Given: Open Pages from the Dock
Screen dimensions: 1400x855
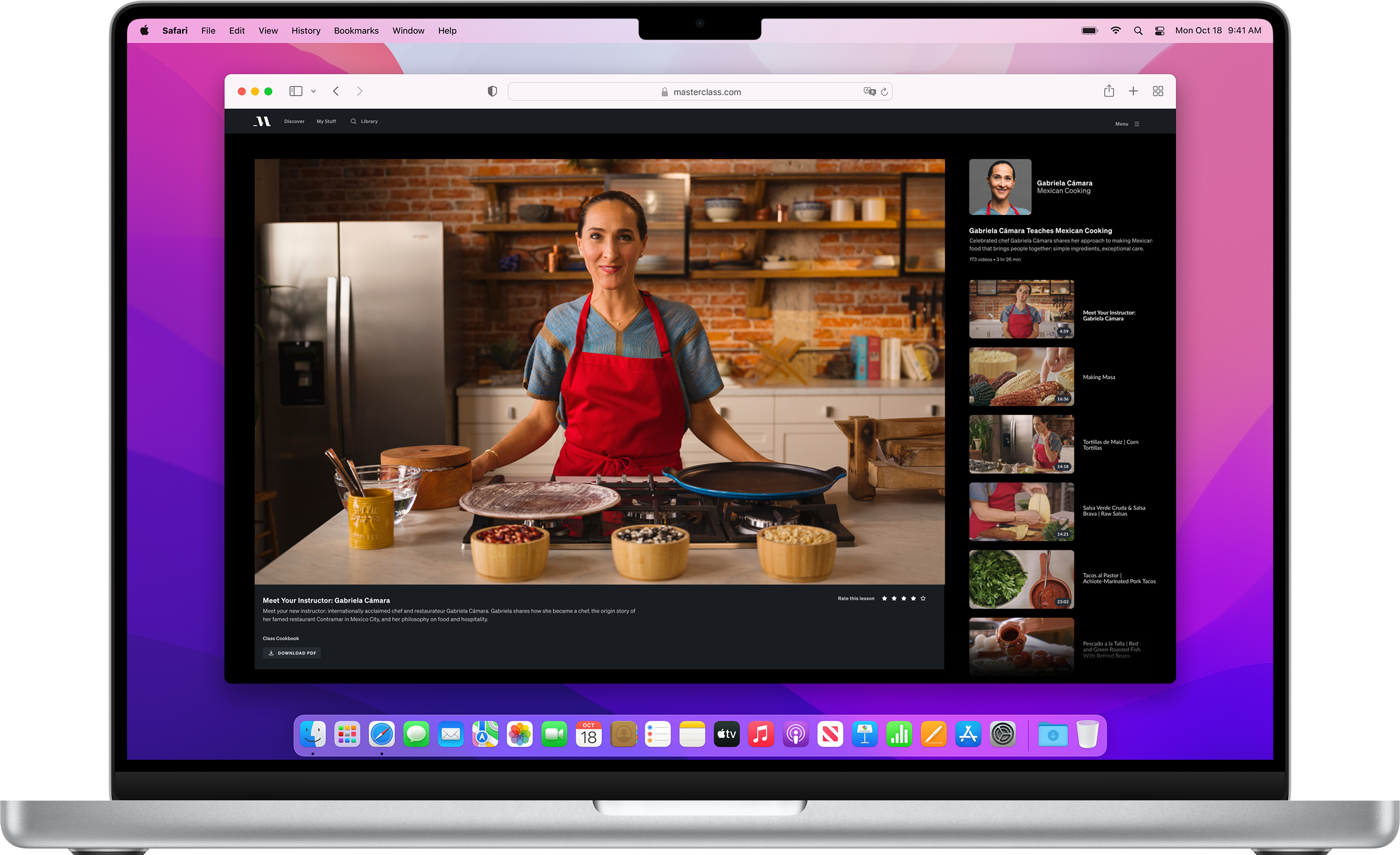Looking at the screenshot, I should pyautogui.click(x=934, y=734).
